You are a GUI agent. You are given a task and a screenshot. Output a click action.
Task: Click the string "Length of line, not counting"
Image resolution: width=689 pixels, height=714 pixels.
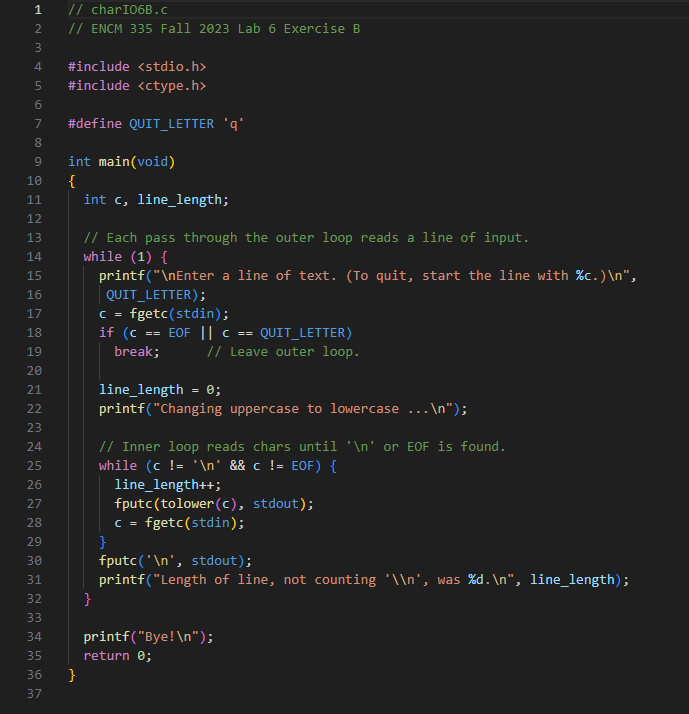pos(268,580)
